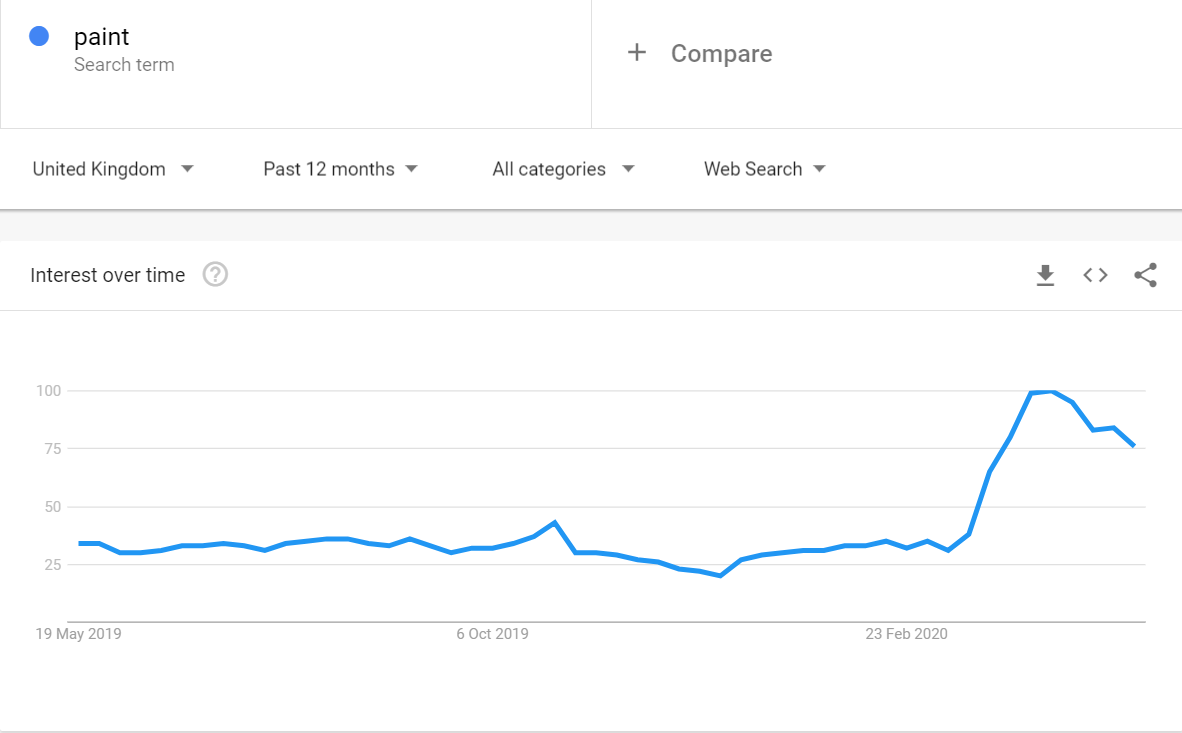Click the 6 Oct 2019 axis label
This screenshot has height=733, width=1182.
click(492, 634)
